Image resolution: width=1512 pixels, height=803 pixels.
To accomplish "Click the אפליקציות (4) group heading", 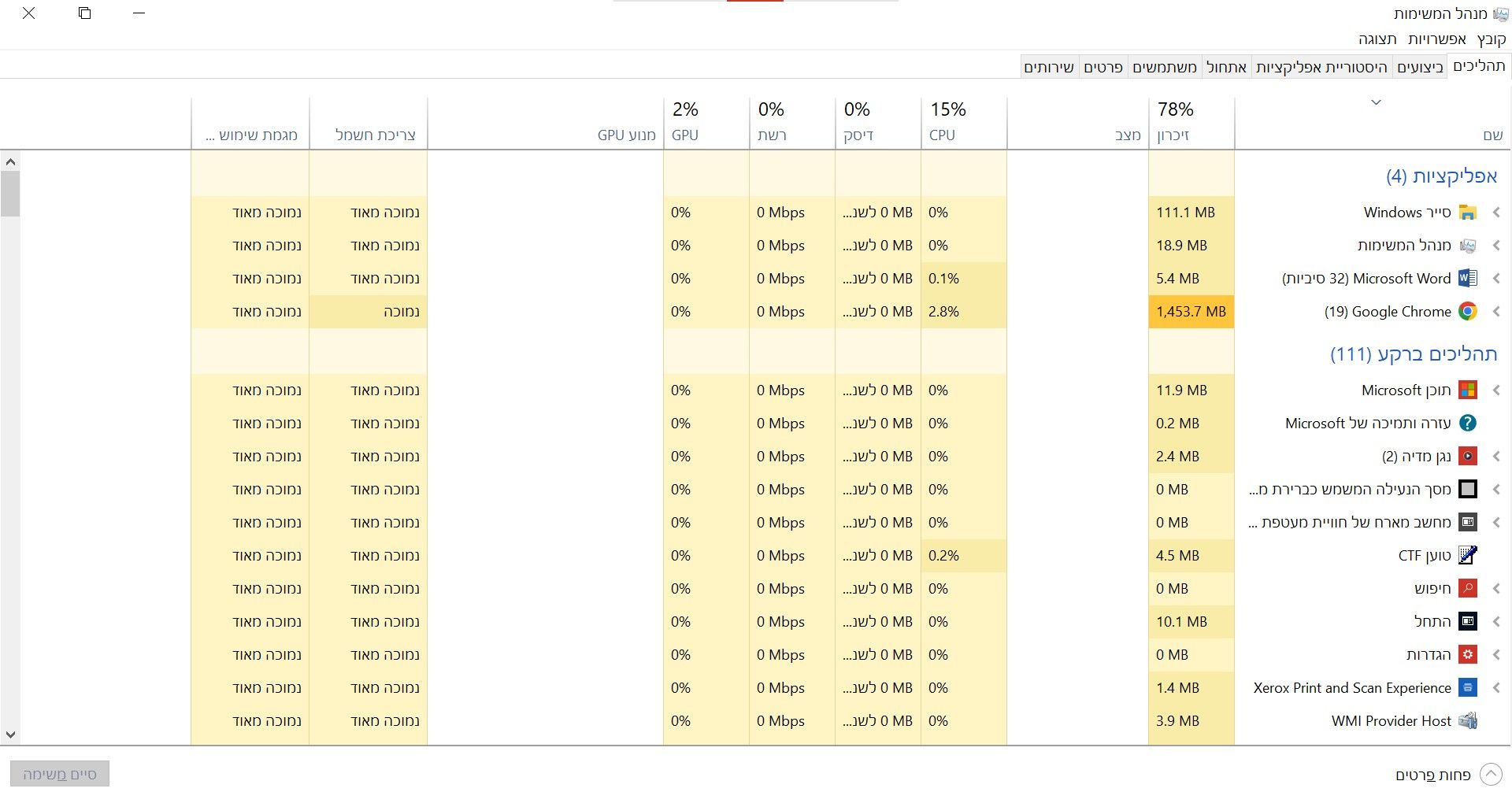I will point(1441,176).
